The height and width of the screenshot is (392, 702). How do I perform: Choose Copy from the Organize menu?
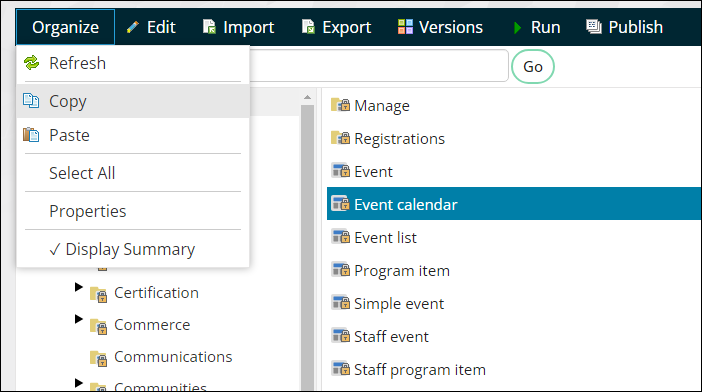coord(133,101)
